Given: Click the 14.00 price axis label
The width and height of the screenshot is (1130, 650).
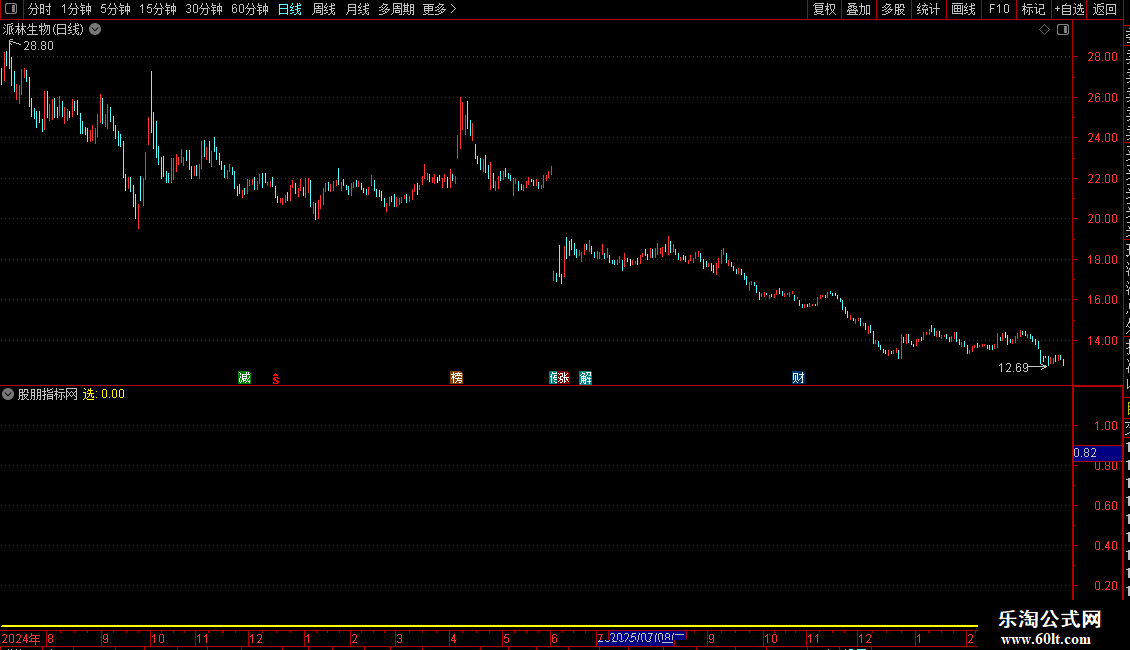Looking at the screenshot, I should (1103, 341).
